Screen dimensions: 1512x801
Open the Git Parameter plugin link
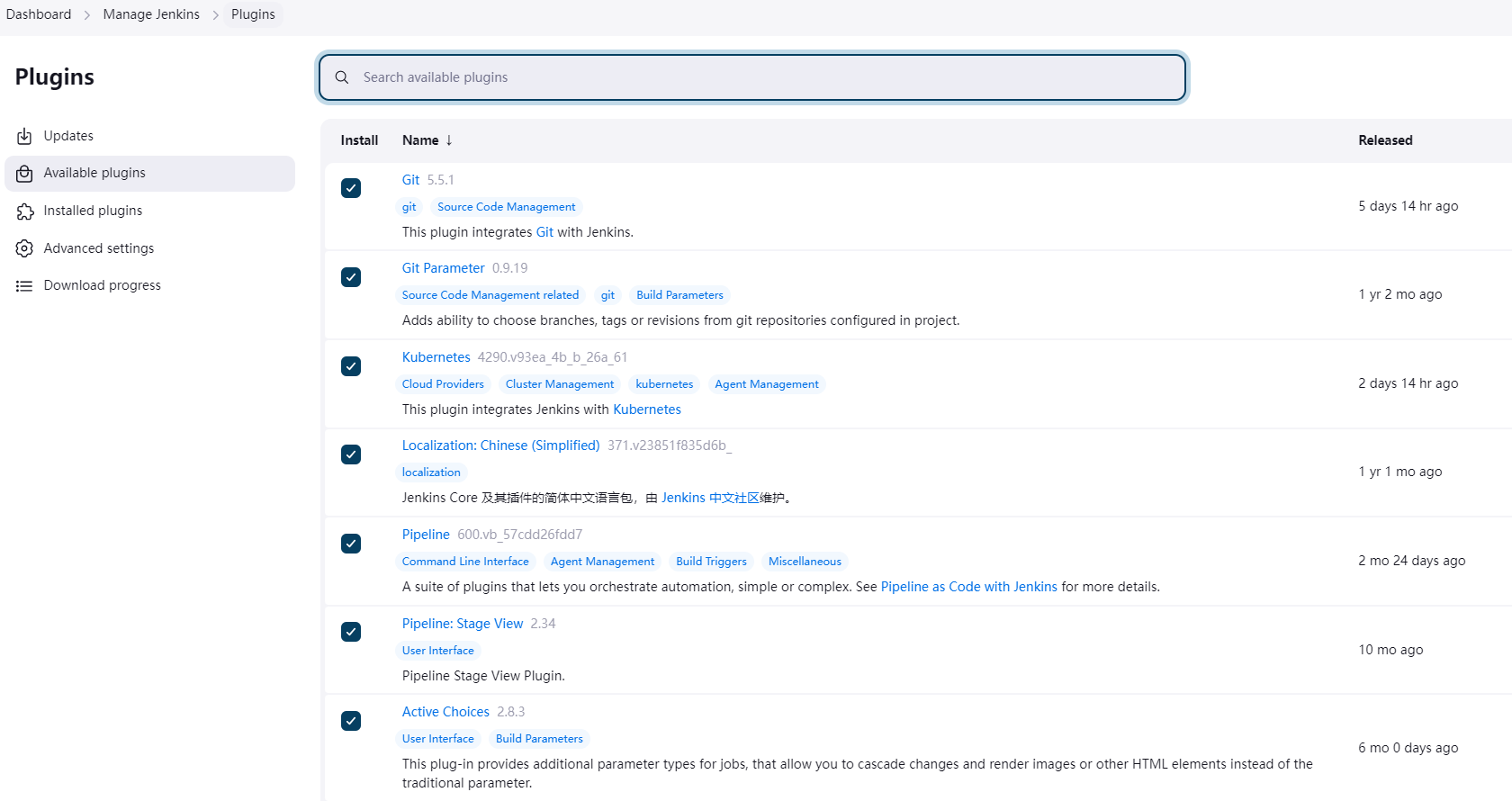(443, 268)
